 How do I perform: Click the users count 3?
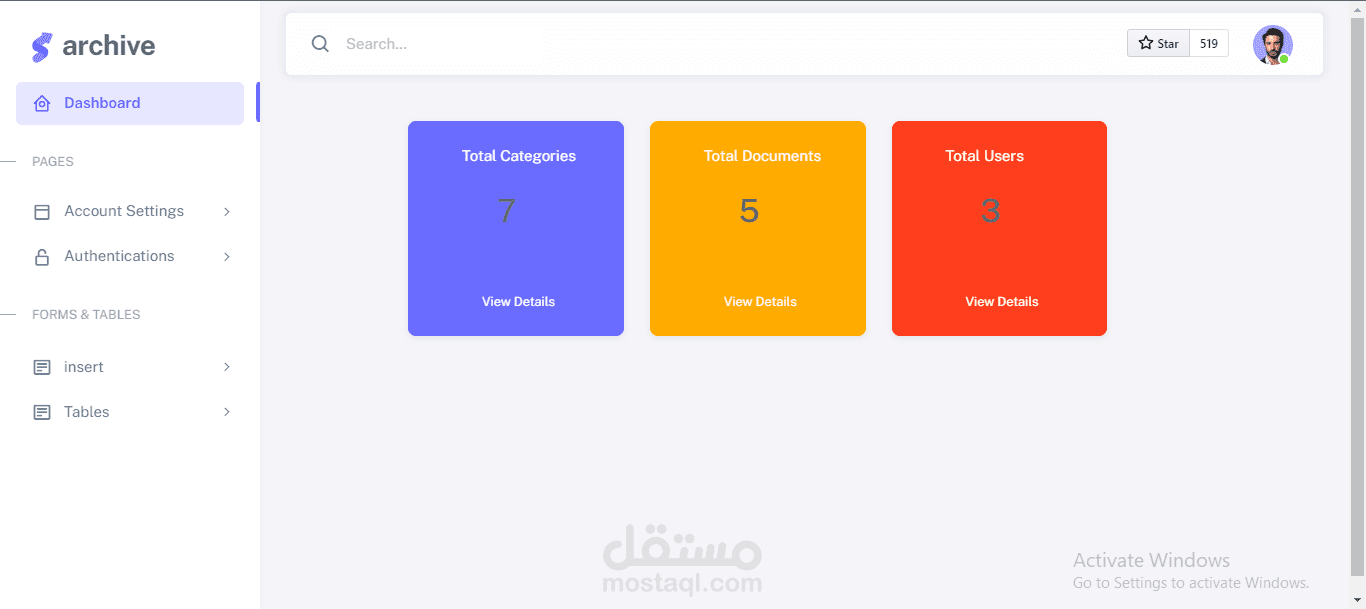click(991, 211)
